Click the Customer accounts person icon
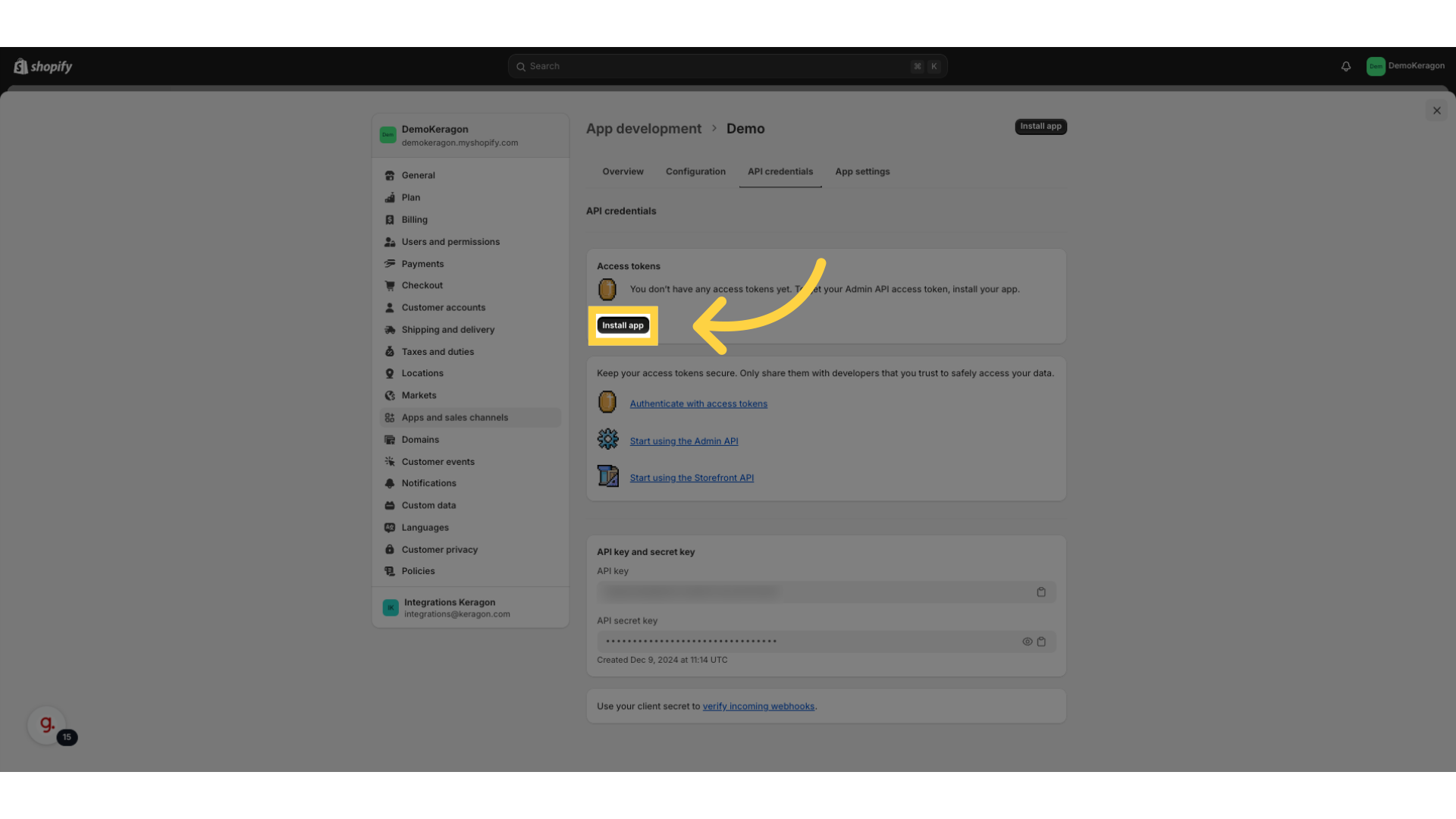Viewport: 1456px width, 819px height. coord(390,308)
